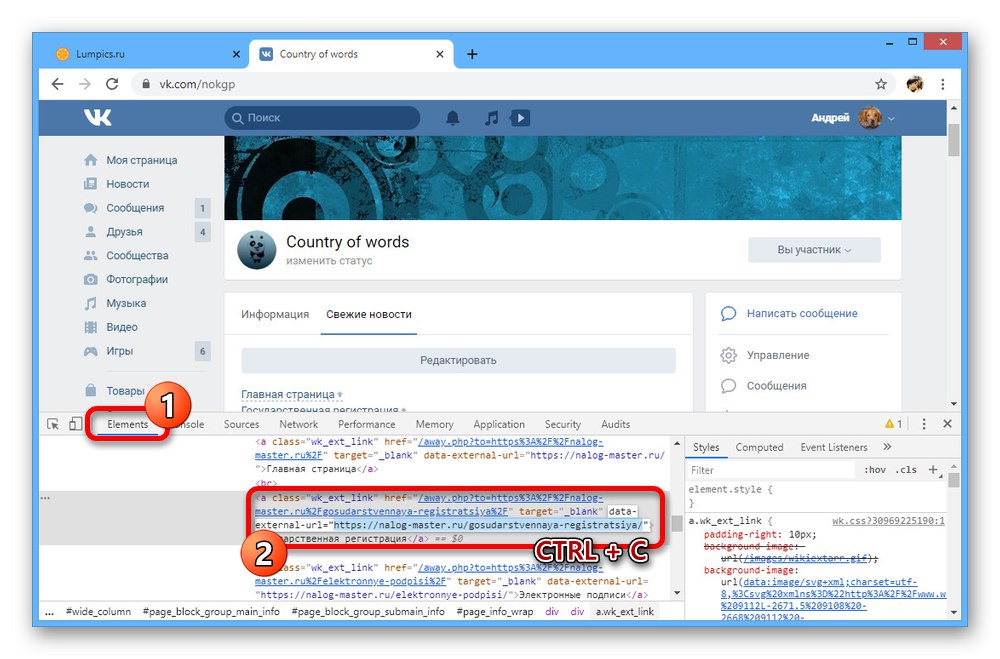The height and width of the screenshot is (659, 1000).
Task: Open Главная страница wiki link
Action: pyautogui.click(x=288, y=394)
